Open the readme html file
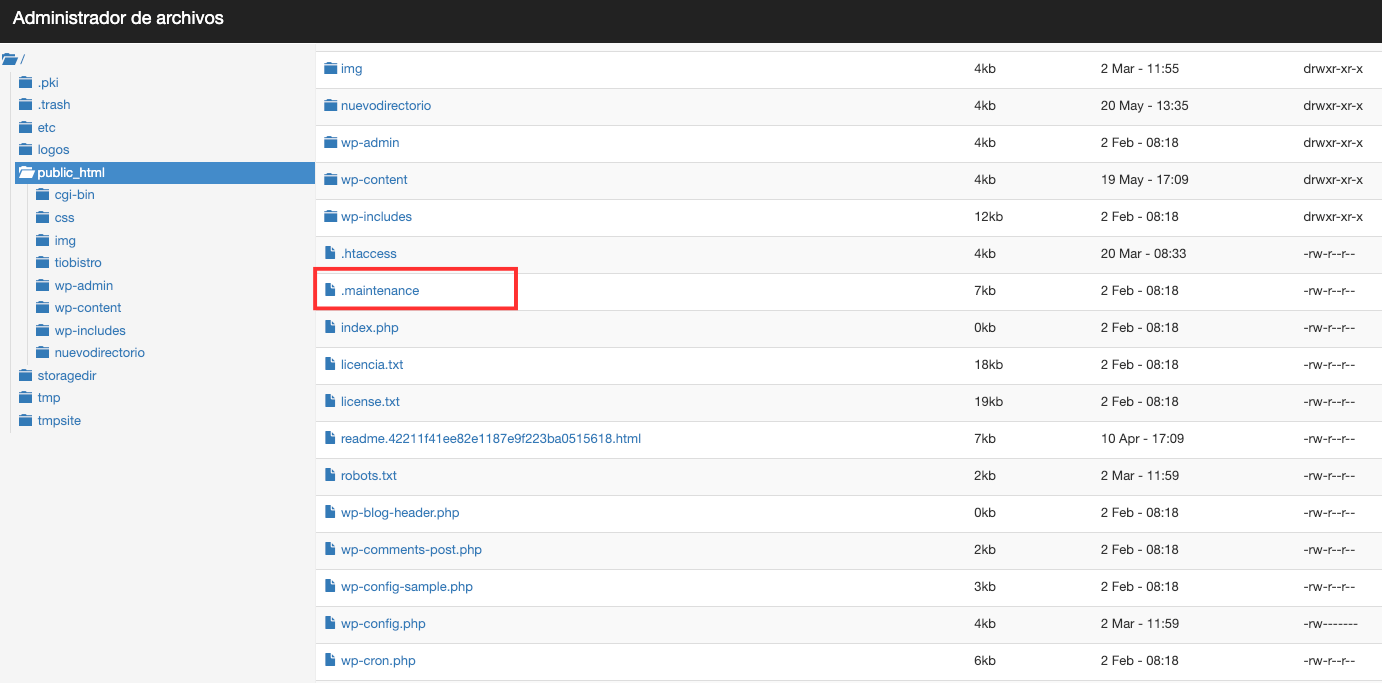1382x683 pixels. (x=490, y=439)
